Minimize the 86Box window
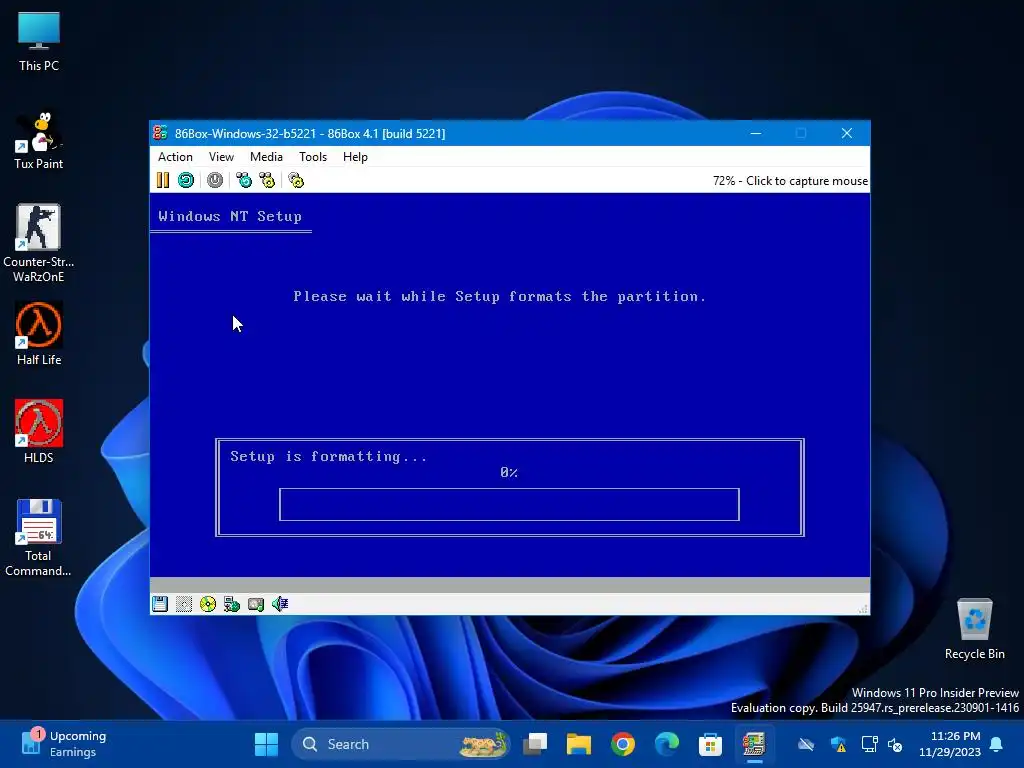The height and width of the screenshot is (768, 1024). tap(756, 133)
